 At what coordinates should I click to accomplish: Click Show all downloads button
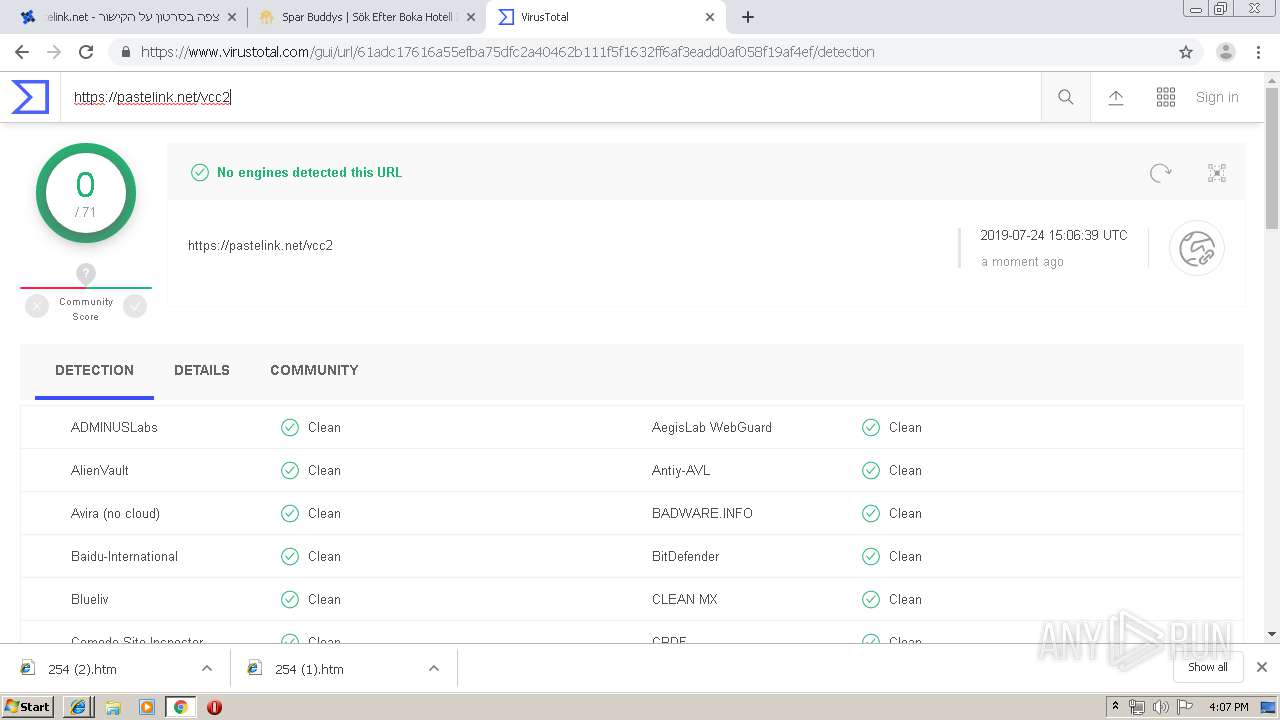coord(1207,667)
